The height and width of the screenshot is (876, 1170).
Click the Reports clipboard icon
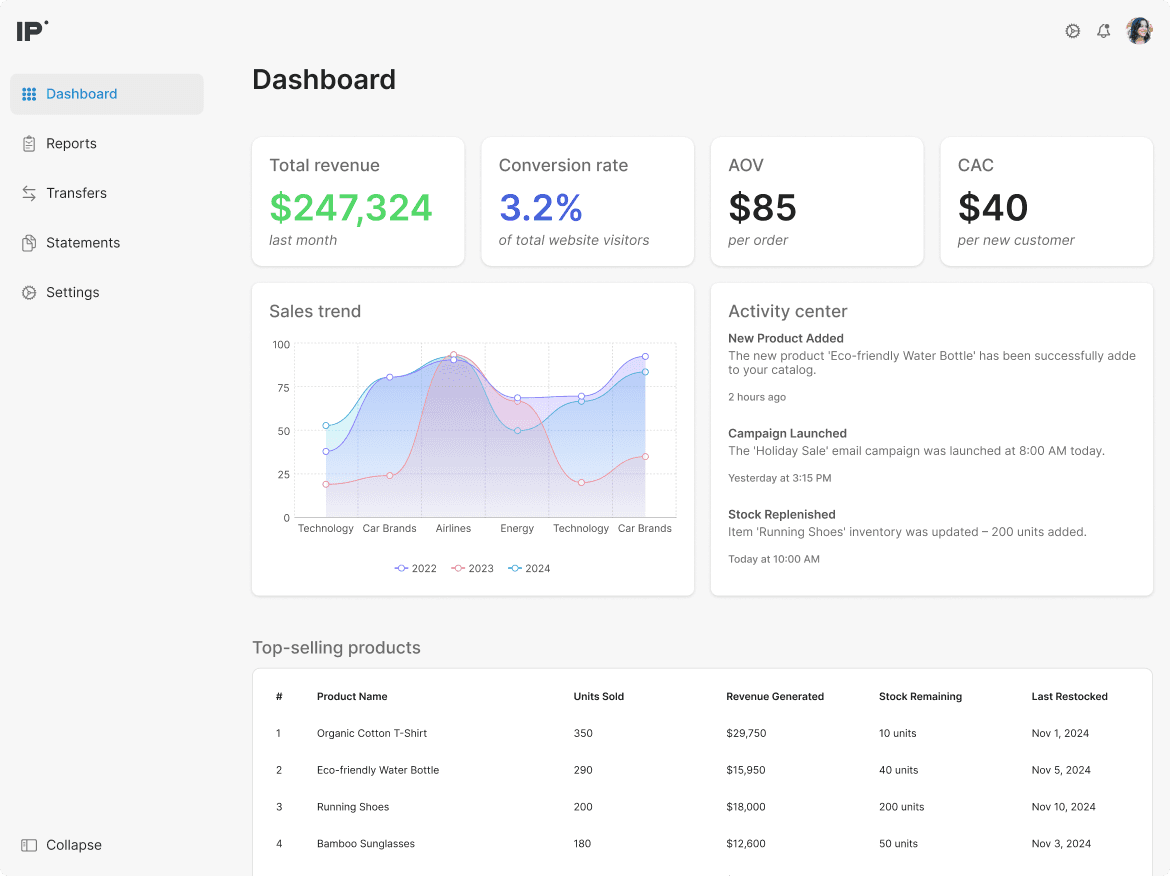tap(29, 143)
